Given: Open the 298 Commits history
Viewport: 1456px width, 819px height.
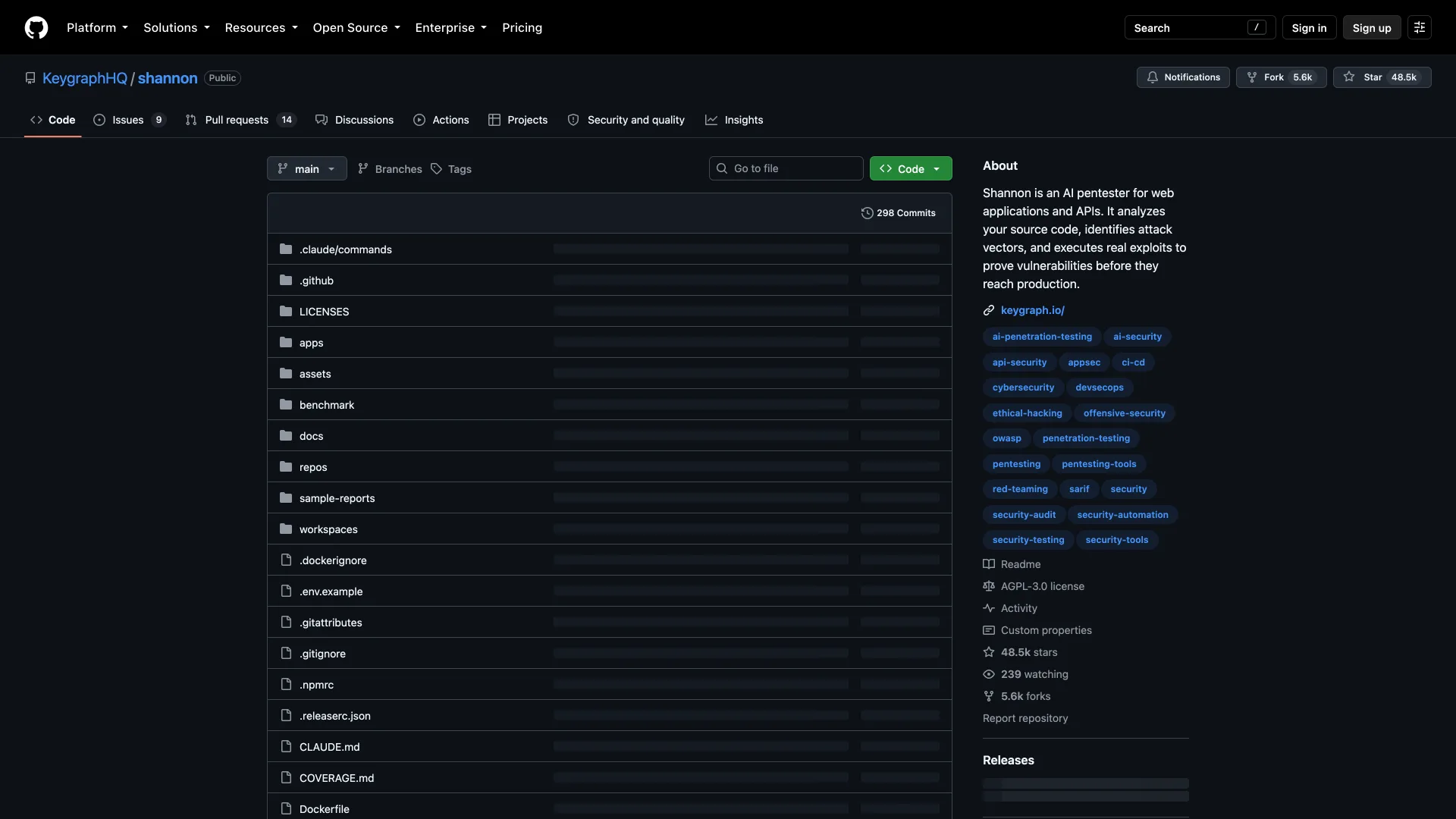Looking at the screenshot, I should [899, 213].
